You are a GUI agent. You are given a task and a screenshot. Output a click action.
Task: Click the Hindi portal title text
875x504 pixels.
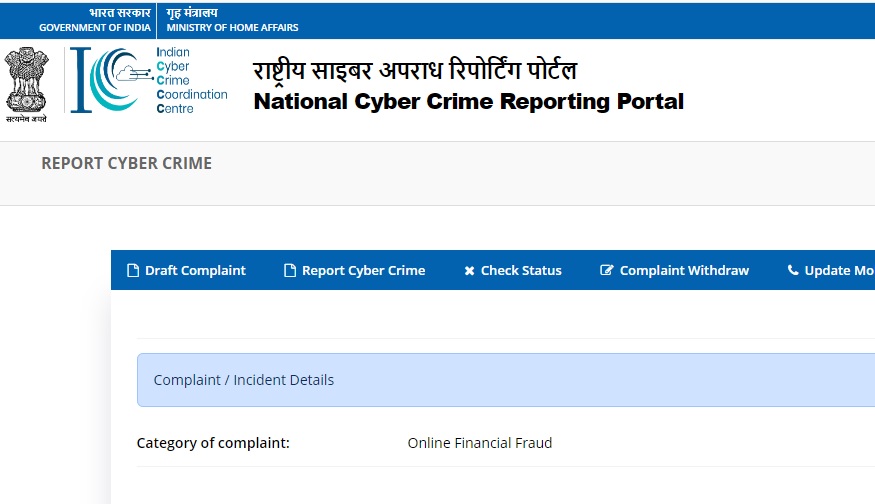415,70
